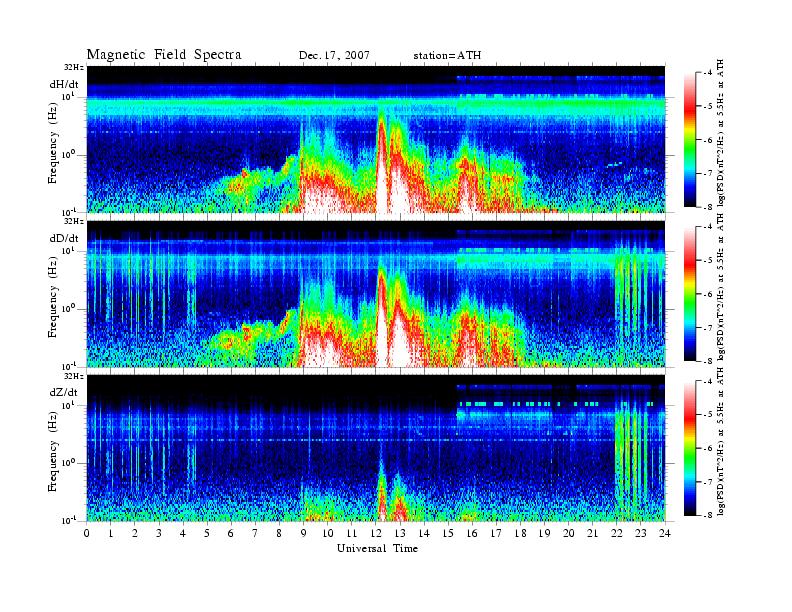Click the hour '6' tick label
Viewport: 792px width, 612px height.
coord(231,533)
